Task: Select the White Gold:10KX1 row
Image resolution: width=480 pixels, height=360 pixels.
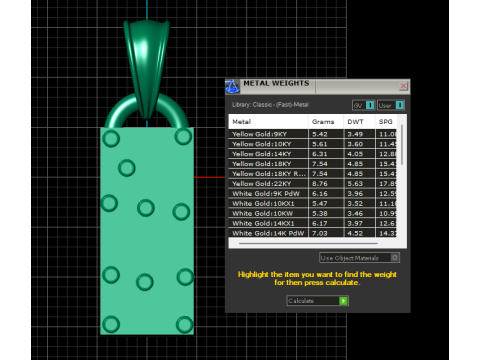Action: pos(313,203)
